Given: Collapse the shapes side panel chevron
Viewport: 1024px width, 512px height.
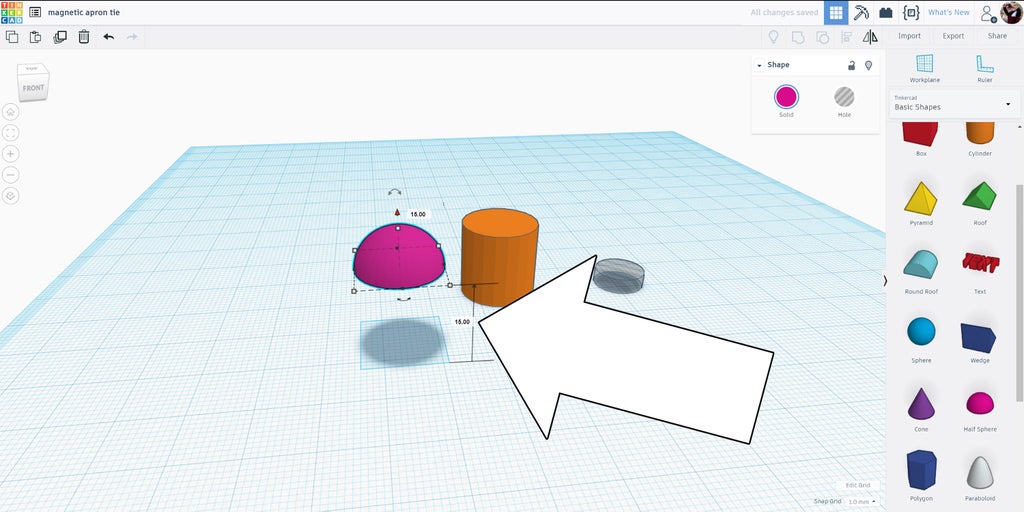Looking at the screenshot, I should [886, 281].
